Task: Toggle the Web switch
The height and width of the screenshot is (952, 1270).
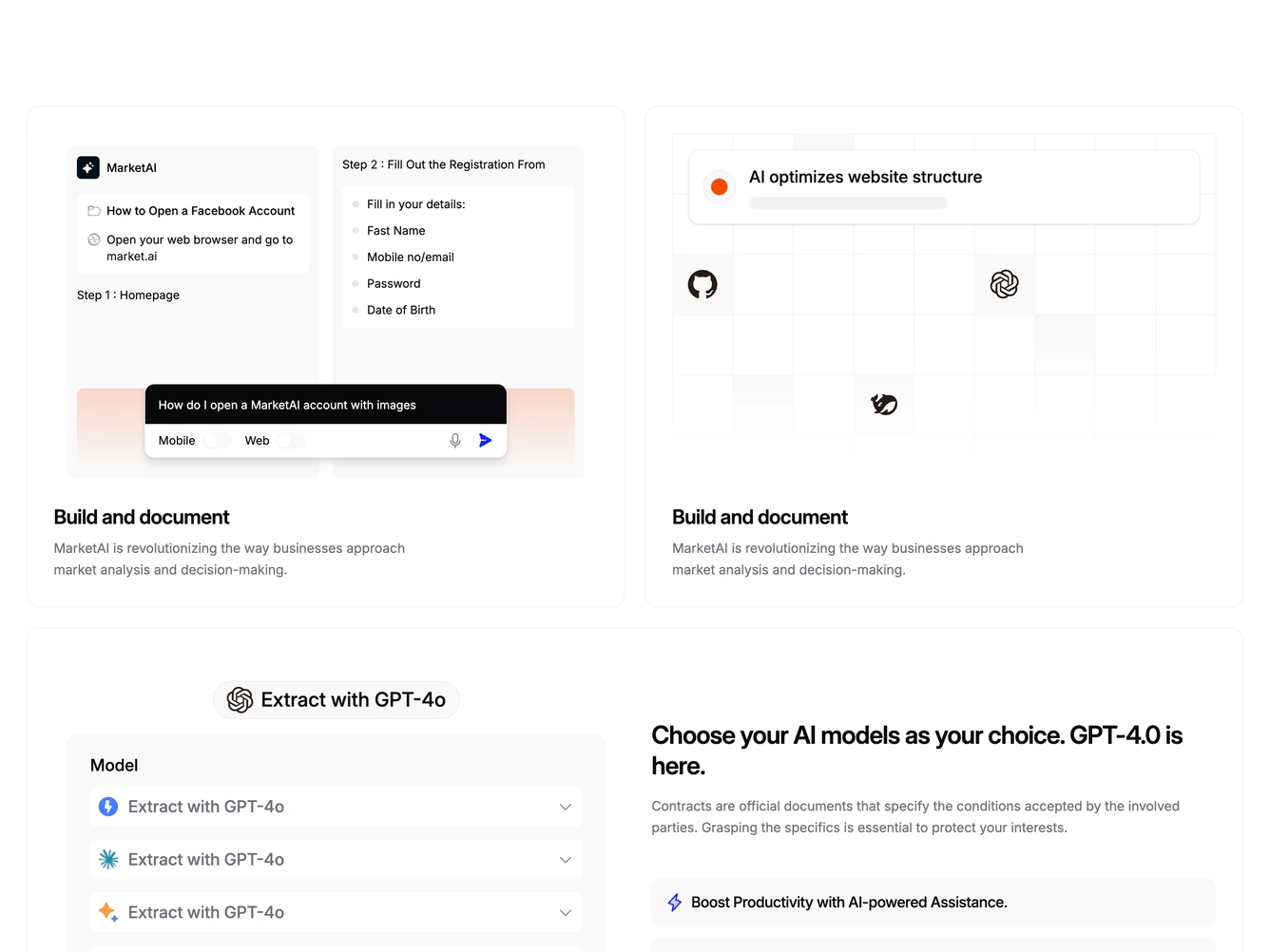Action: click(291, 440)
